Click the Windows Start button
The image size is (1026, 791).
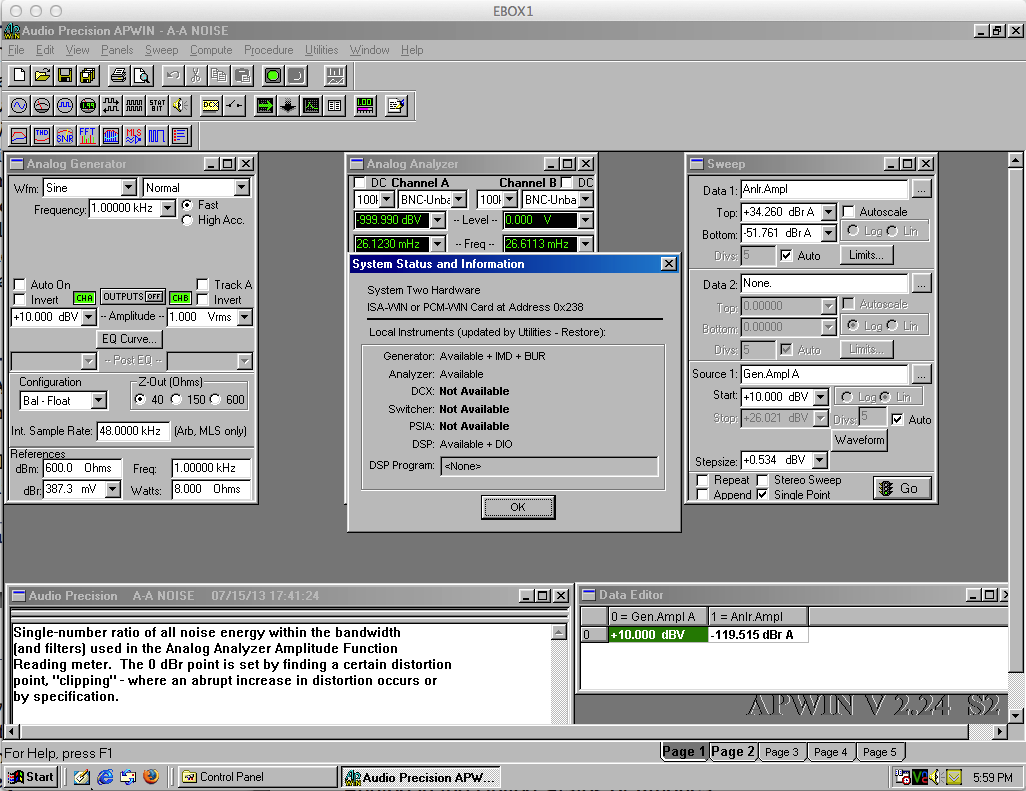tap(31, 777)
